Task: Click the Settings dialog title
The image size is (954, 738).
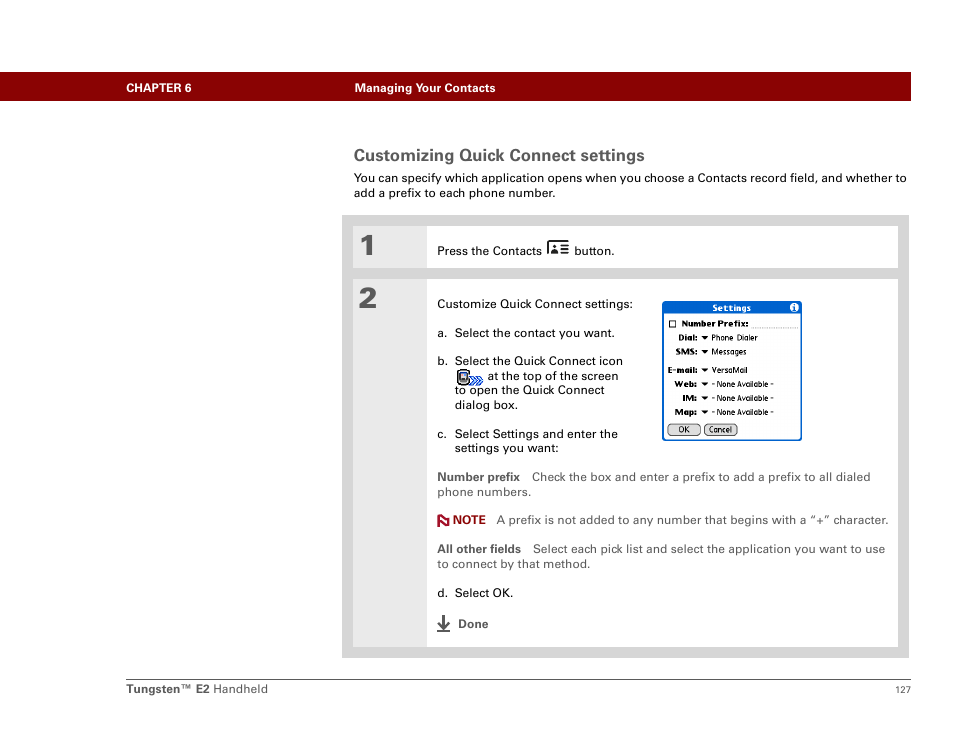Action: pos(731,308)
